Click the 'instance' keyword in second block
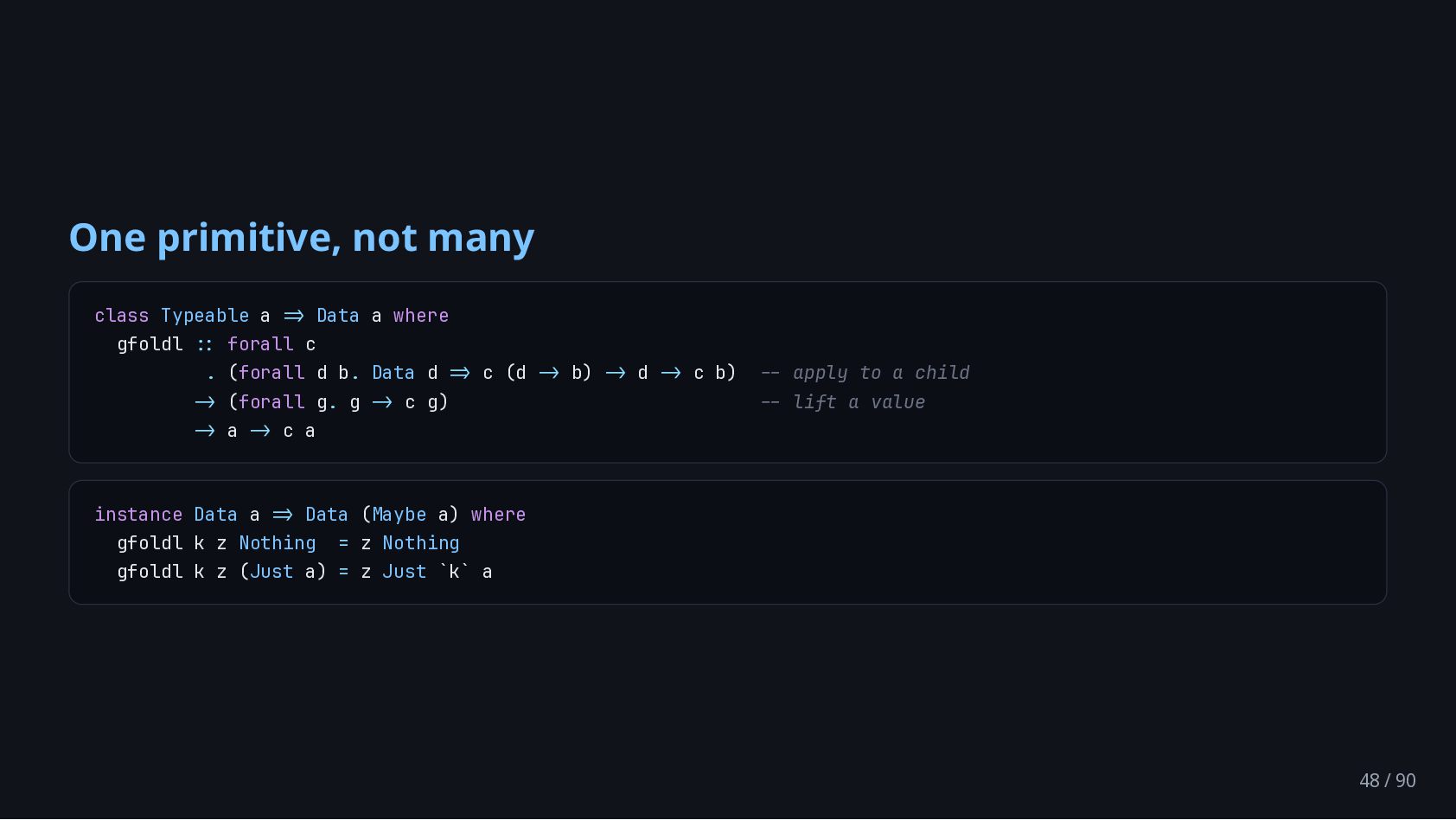Viewport: 1456px width, 820px height. tap(138, 515)
